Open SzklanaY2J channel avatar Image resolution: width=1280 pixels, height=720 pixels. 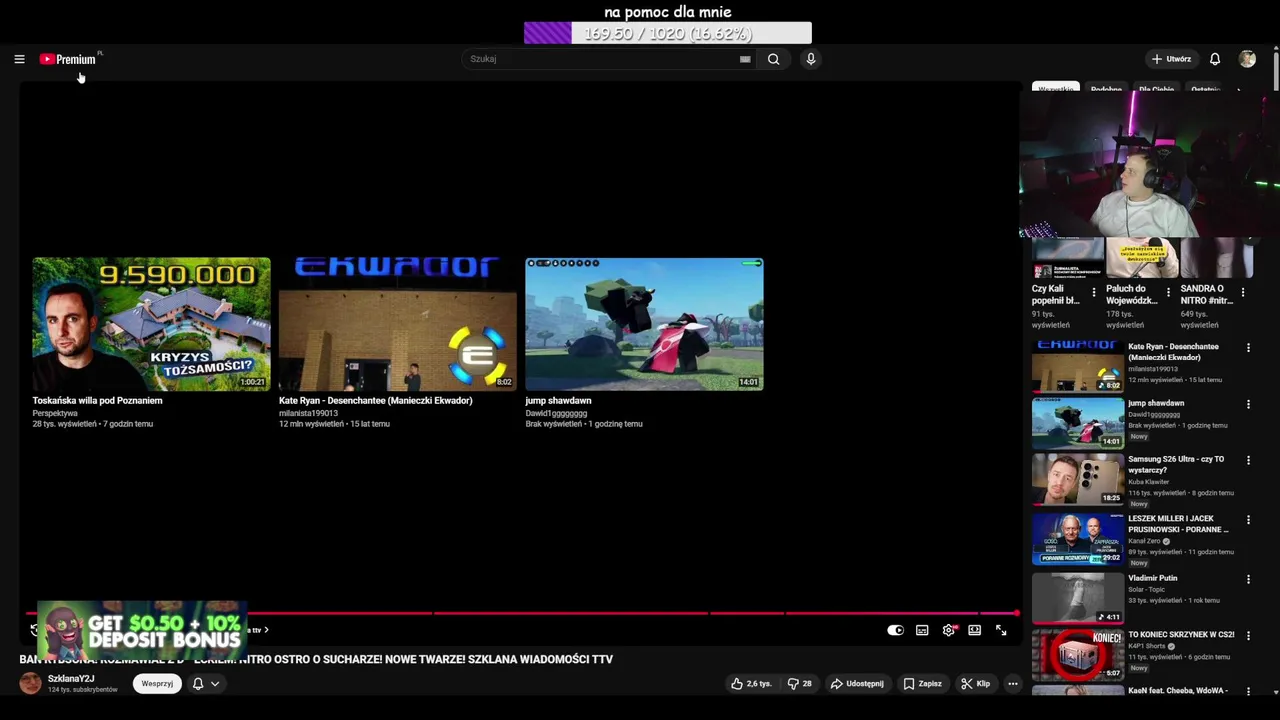[31, 683]
